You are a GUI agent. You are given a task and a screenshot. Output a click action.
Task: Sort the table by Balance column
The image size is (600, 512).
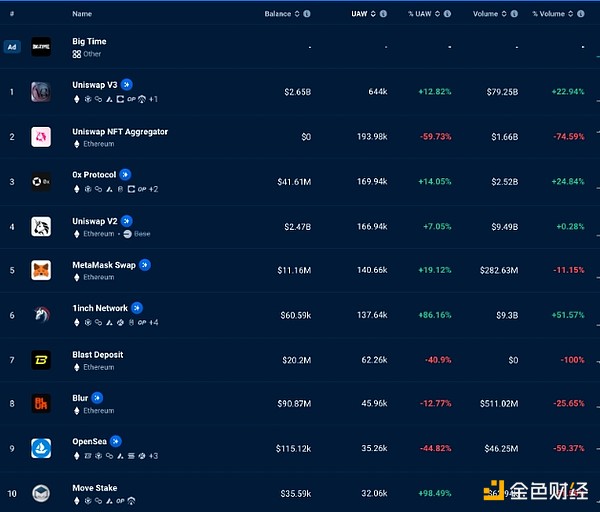point(278,14)
